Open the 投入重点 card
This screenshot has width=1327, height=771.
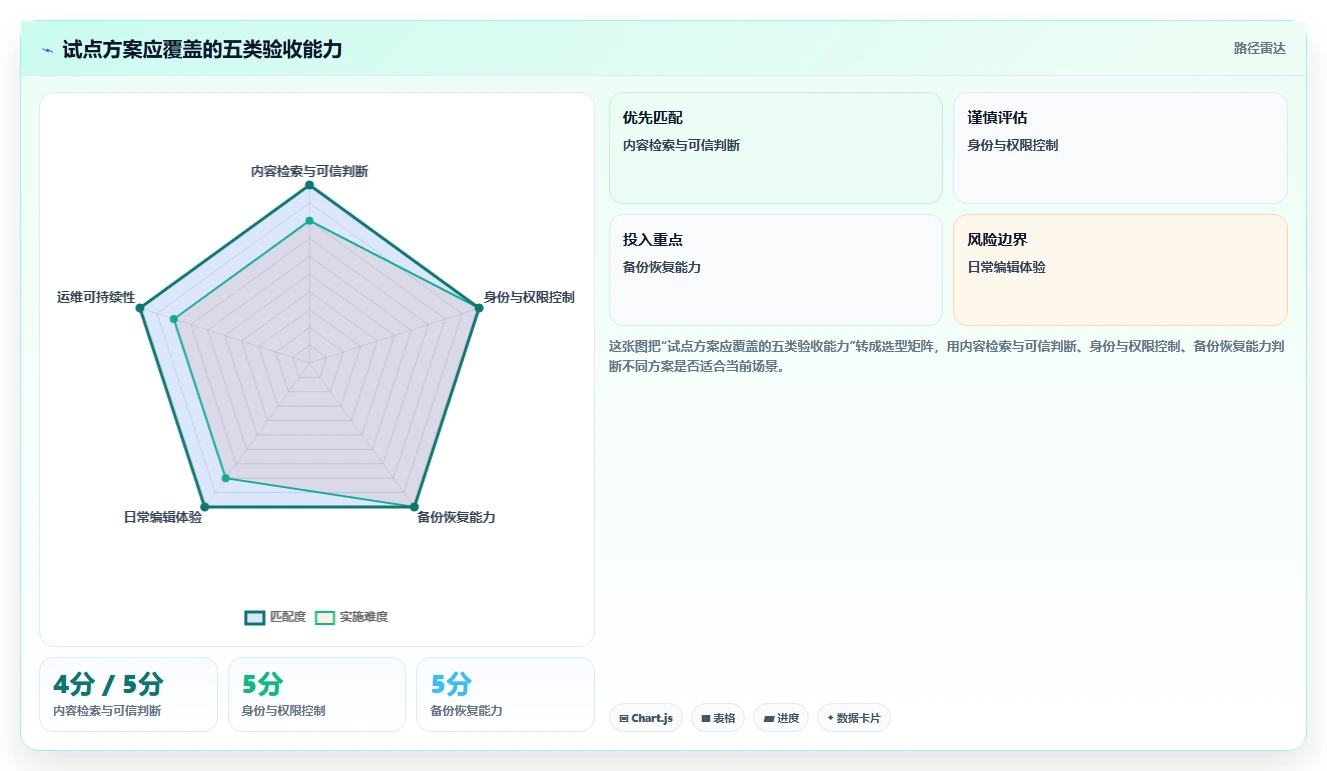(x=775, y=270)
